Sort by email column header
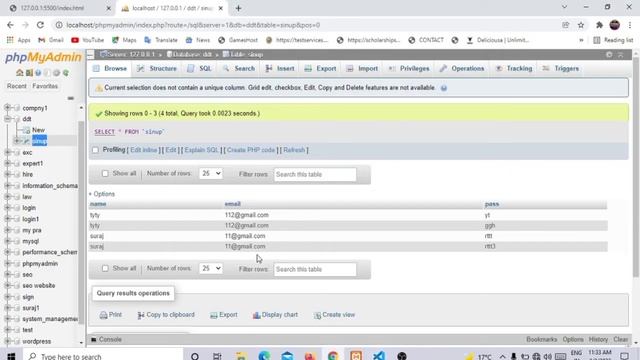The width and height of the screenshot is (640, 360). (x=233, y=204)
